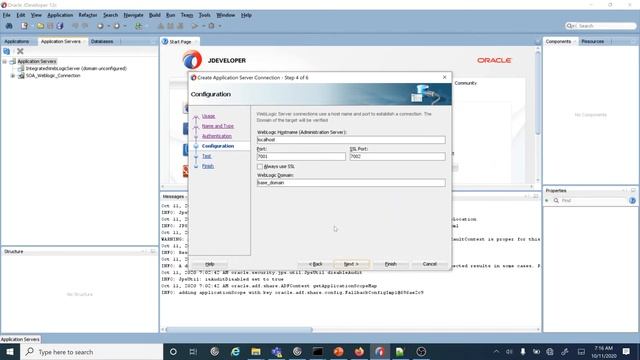Screen dimensions: 640x360
Task: Click the Windows taskbar search box
Action: point(91,351)
